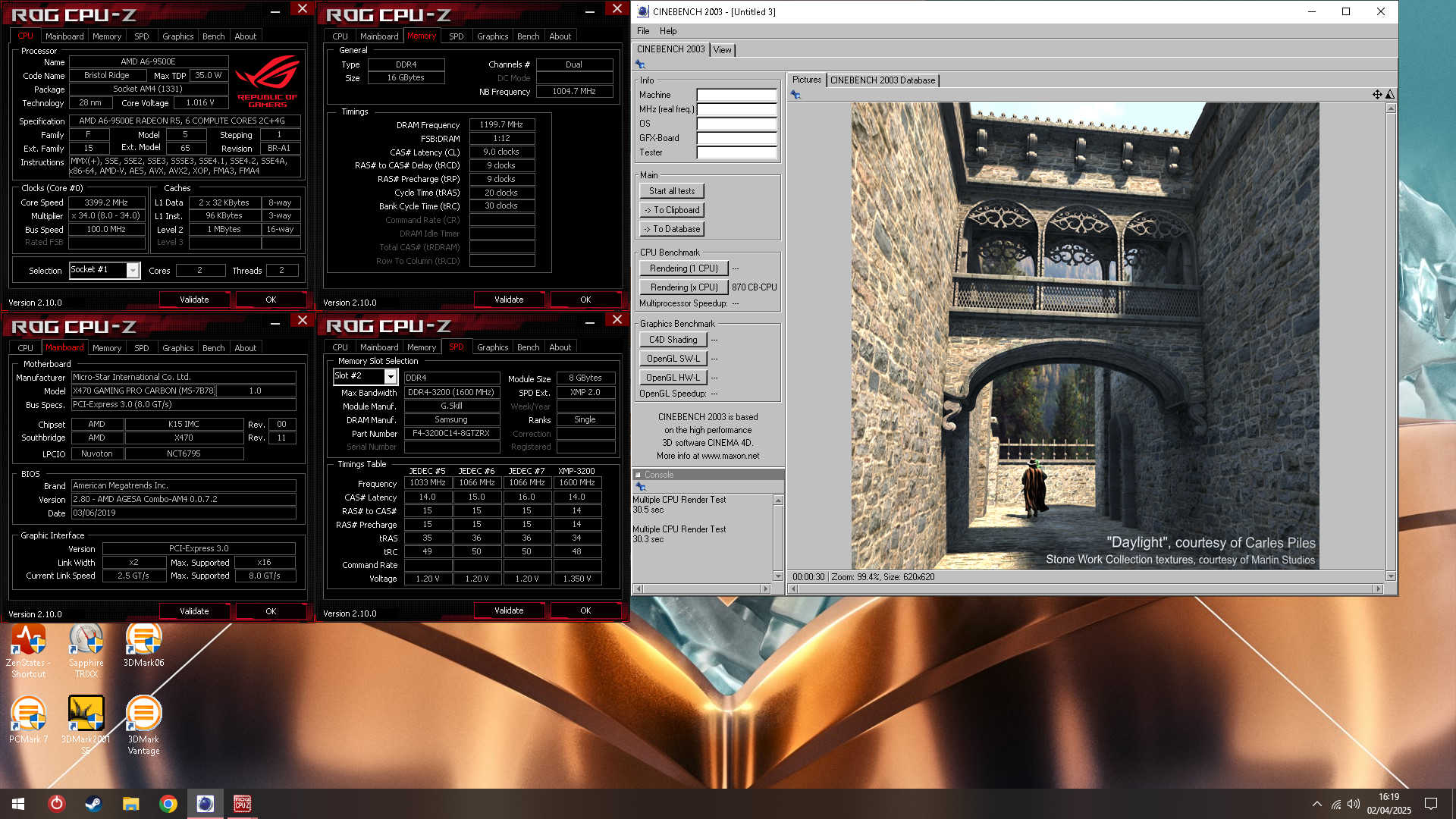Run the OpenGL SW-L benchmark
The width and height of the screenshot is (1456, 819).
[x=673, y=359]
